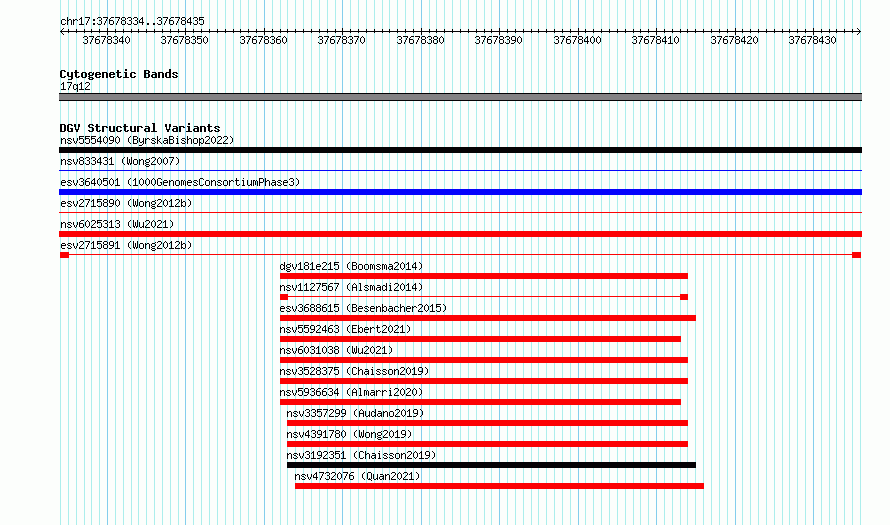
Task: Open variant nsv5554090 (ByrskaBishop2022) label
Action: point(147,140)
